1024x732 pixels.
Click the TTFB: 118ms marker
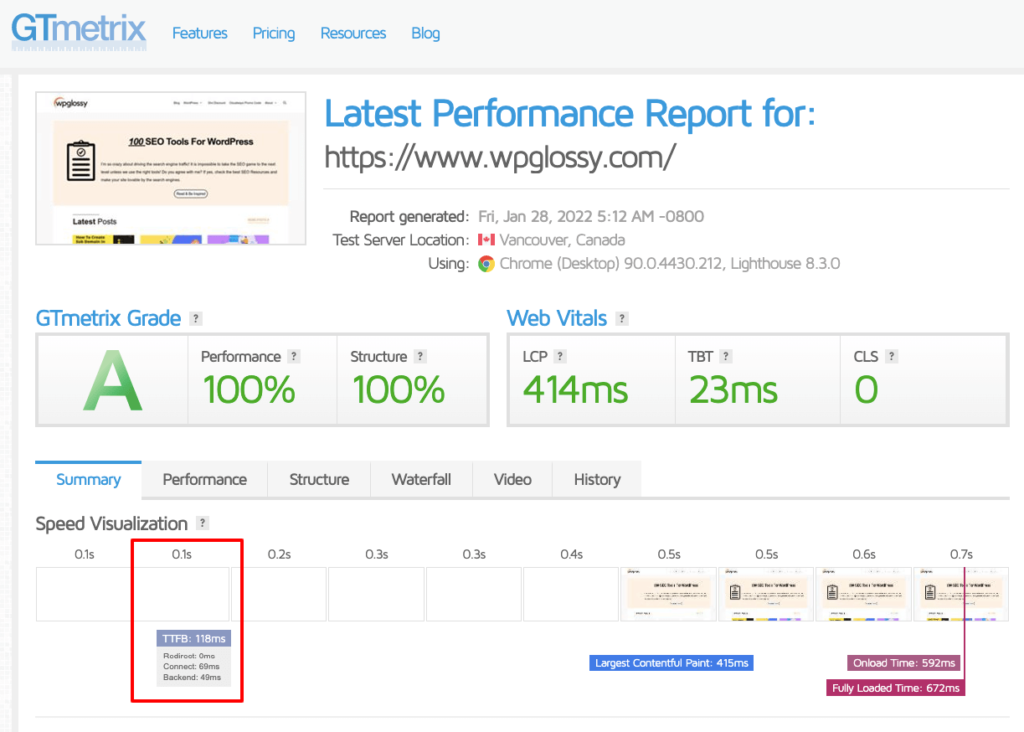pos(194,639)
